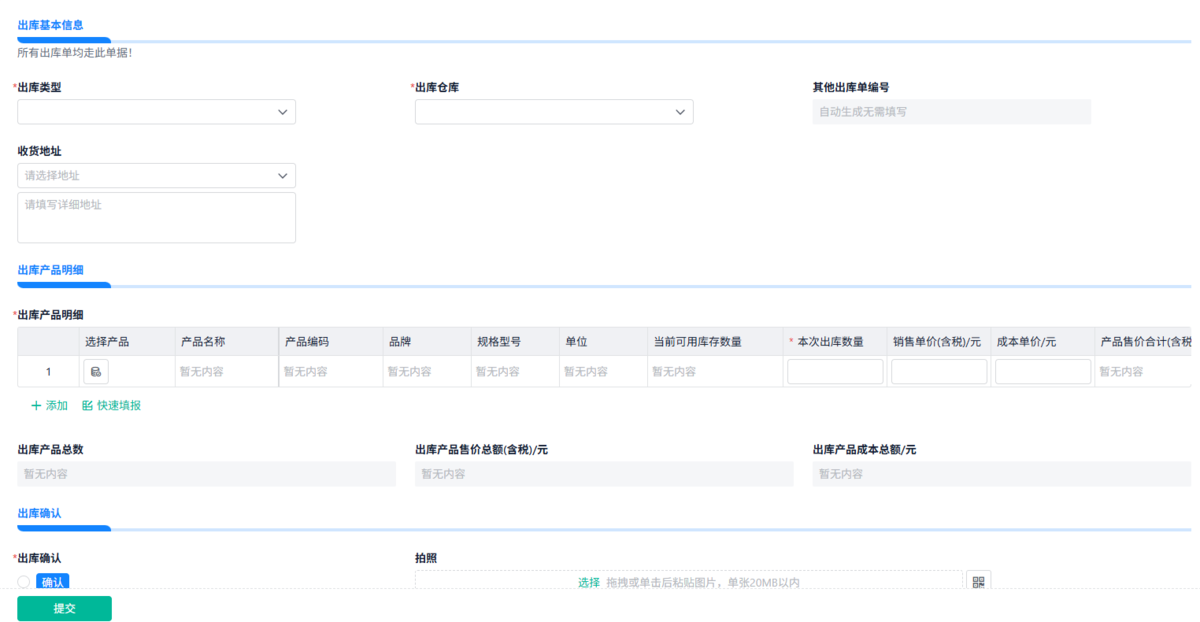Click the chevron arrow in 出库类型 field
The image size is (1200, 622).
pyautogui.click(x=283, y=112)
